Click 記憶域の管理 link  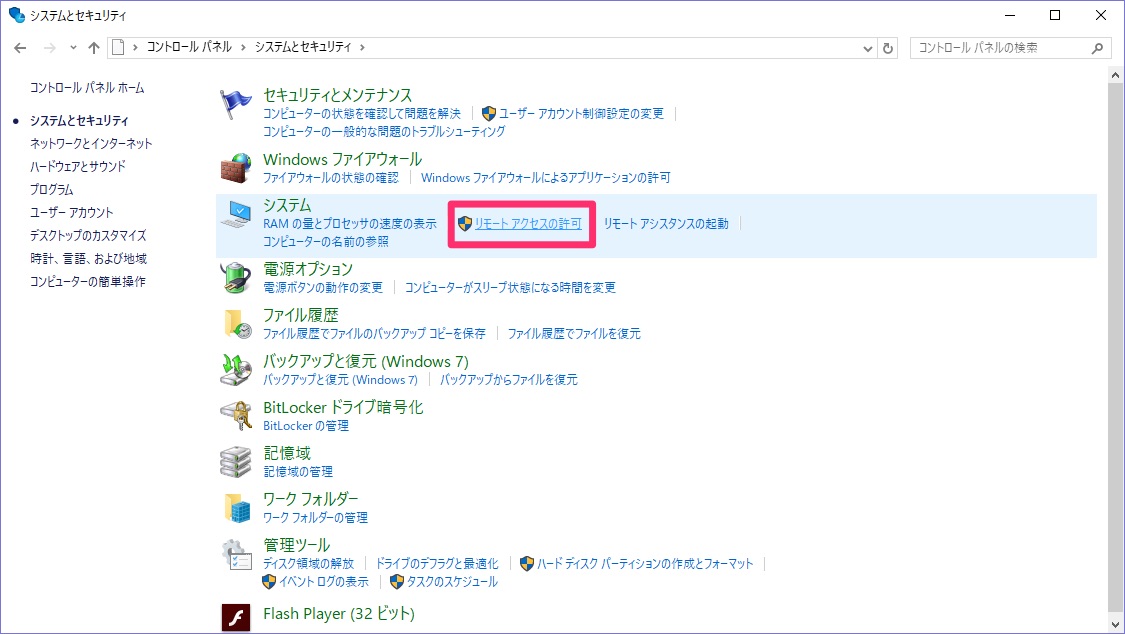click(298, 471)
